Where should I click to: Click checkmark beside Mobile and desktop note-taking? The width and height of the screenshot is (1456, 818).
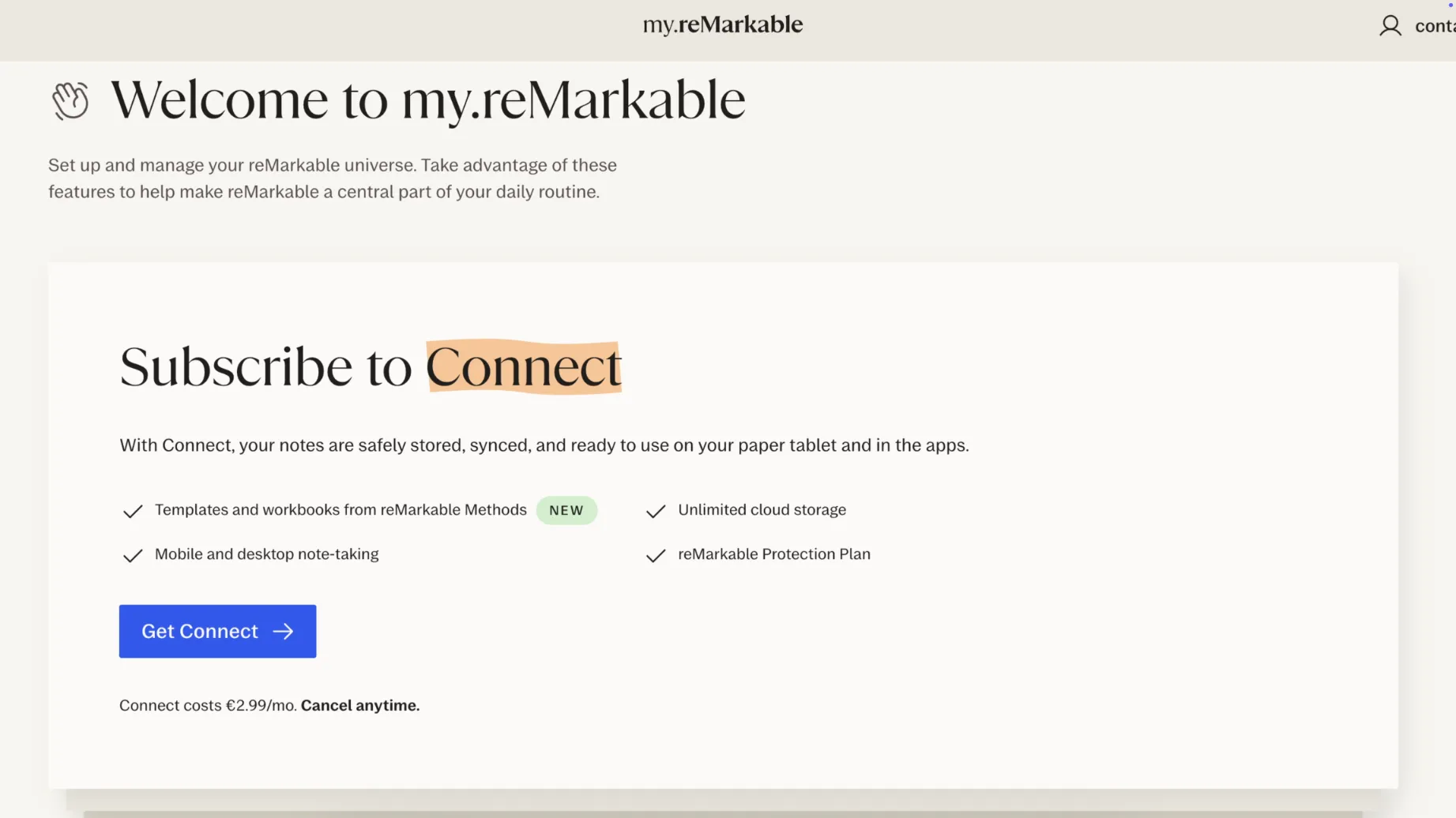(133, 555)
